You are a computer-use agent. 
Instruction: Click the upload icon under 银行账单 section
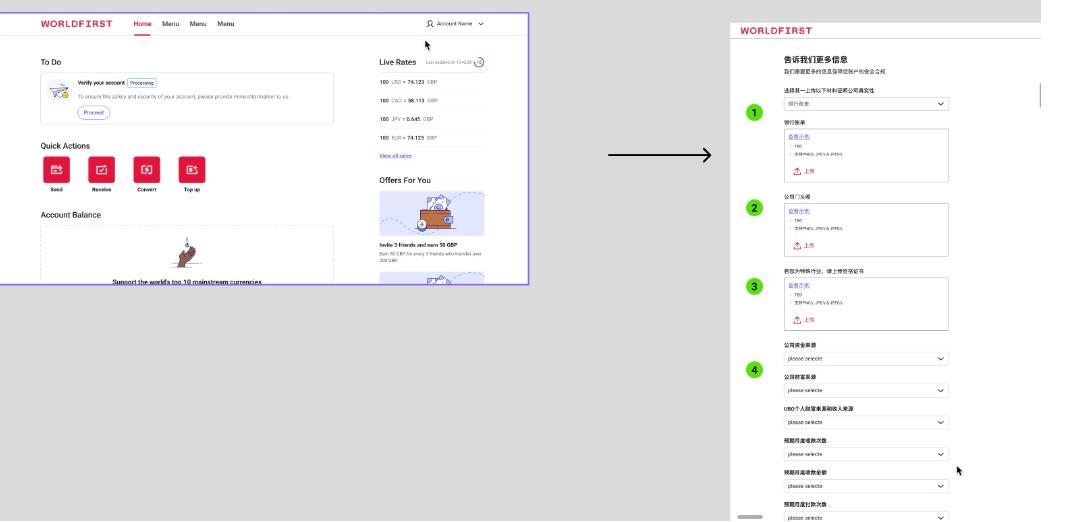(797, 171)
